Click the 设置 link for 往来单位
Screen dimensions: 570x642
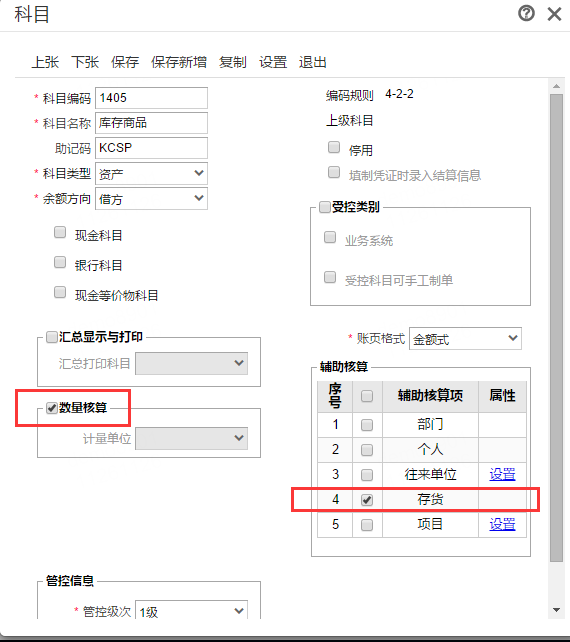pyautogui.click(x=502, y=474)
